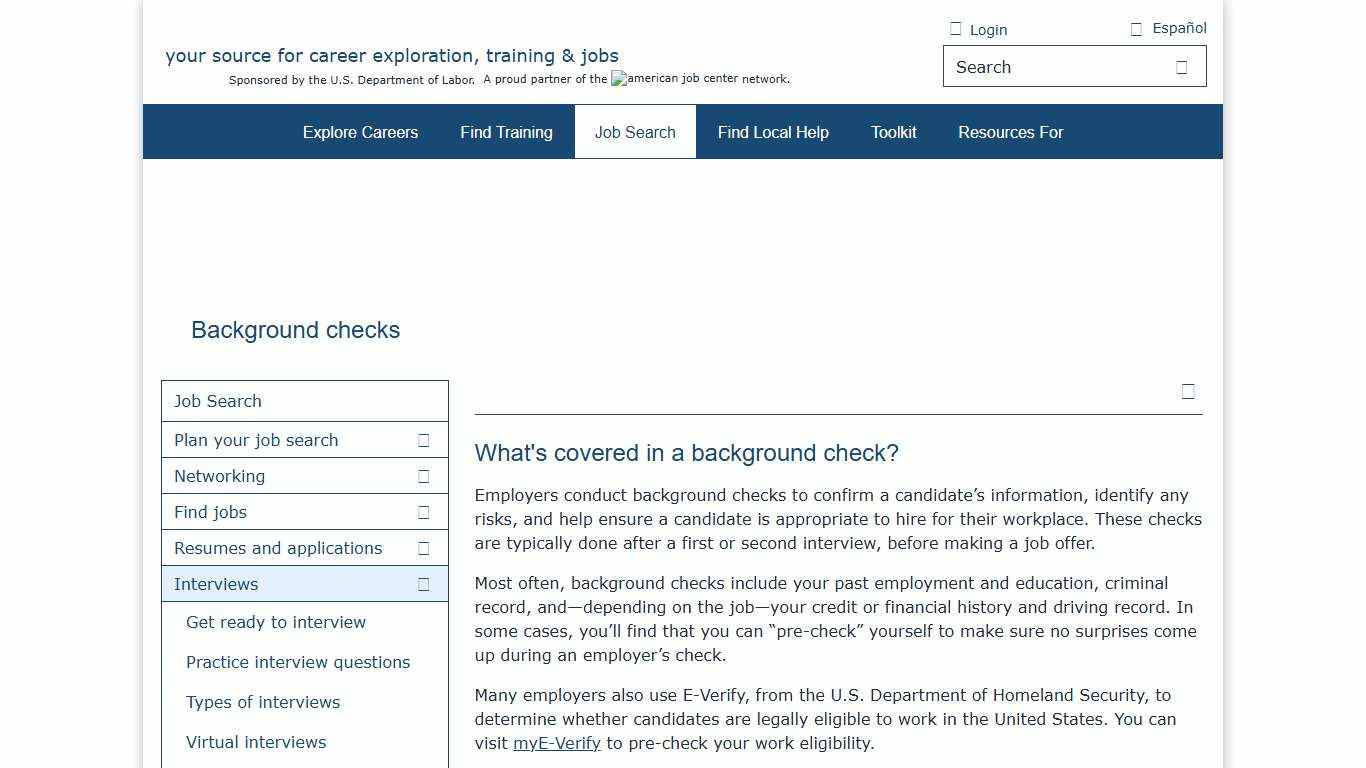Viewport: 1366px width, 768px height.
Task: Expand the Networking section
Action: pyautogui.click(x=422, y=476)
